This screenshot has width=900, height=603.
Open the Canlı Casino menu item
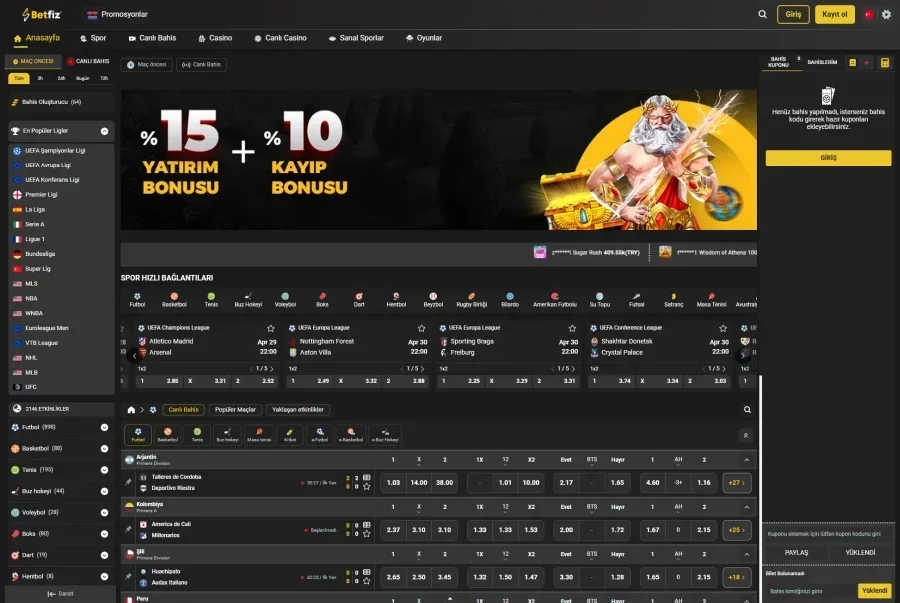280,38
